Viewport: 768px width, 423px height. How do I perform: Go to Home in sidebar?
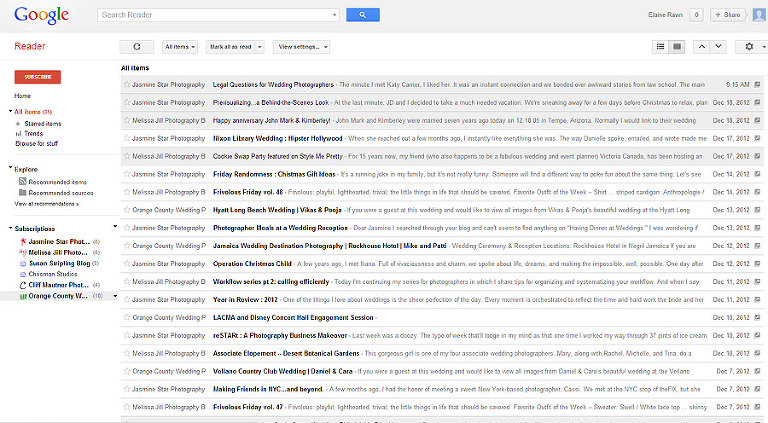click(x=23, y=96)
